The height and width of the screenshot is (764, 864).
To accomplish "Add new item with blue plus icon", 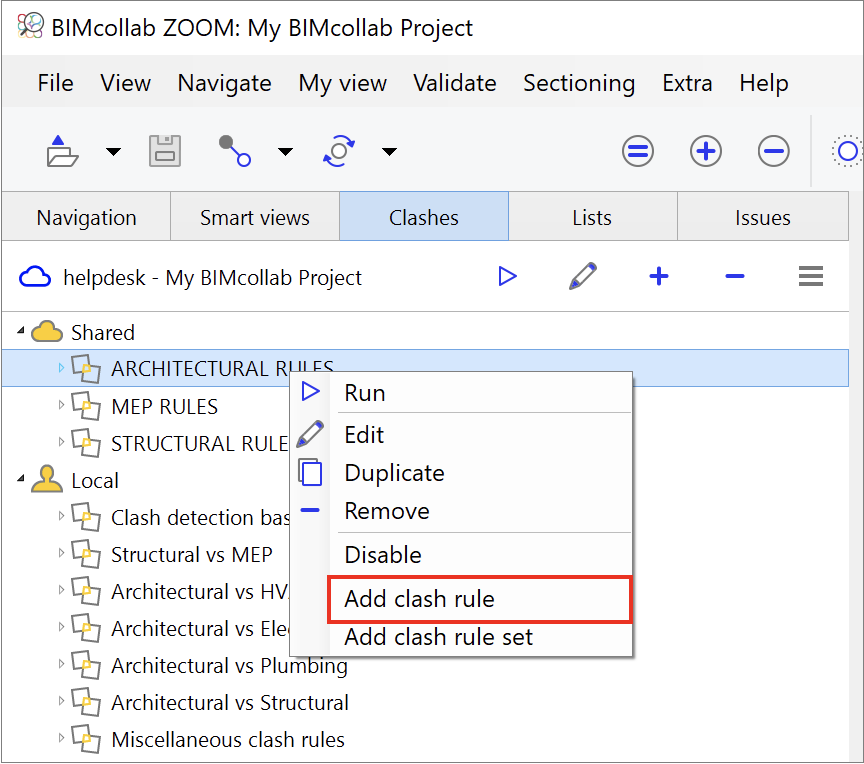I will point(658,277).
